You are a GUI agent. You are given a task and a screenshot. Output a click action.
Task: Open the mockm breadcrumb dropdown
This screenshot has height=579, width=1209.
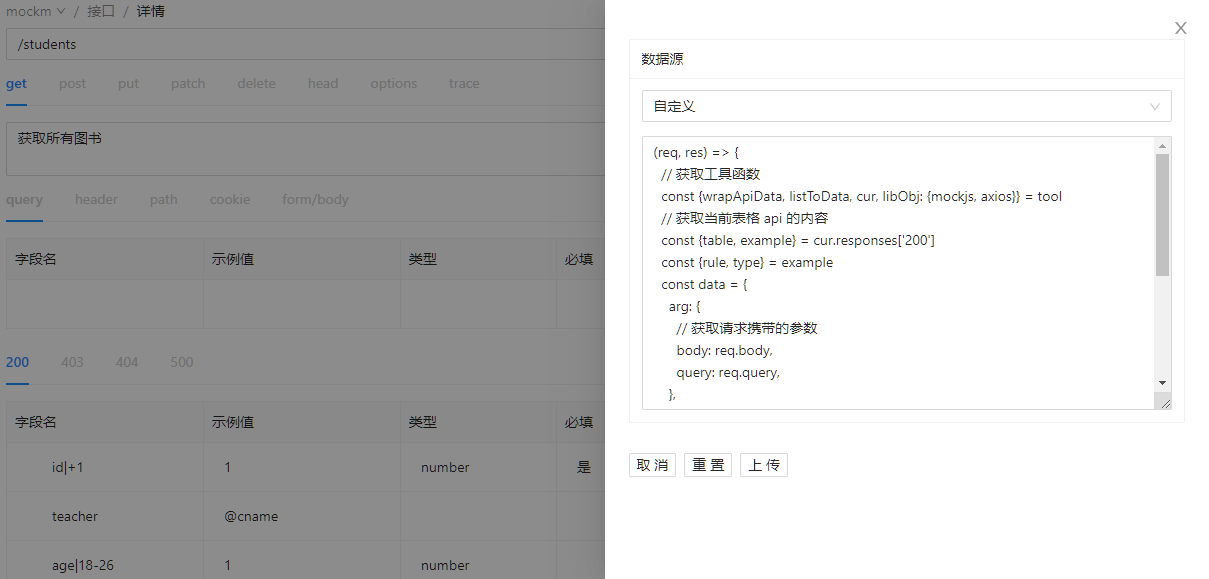click(x=36, y=12)
